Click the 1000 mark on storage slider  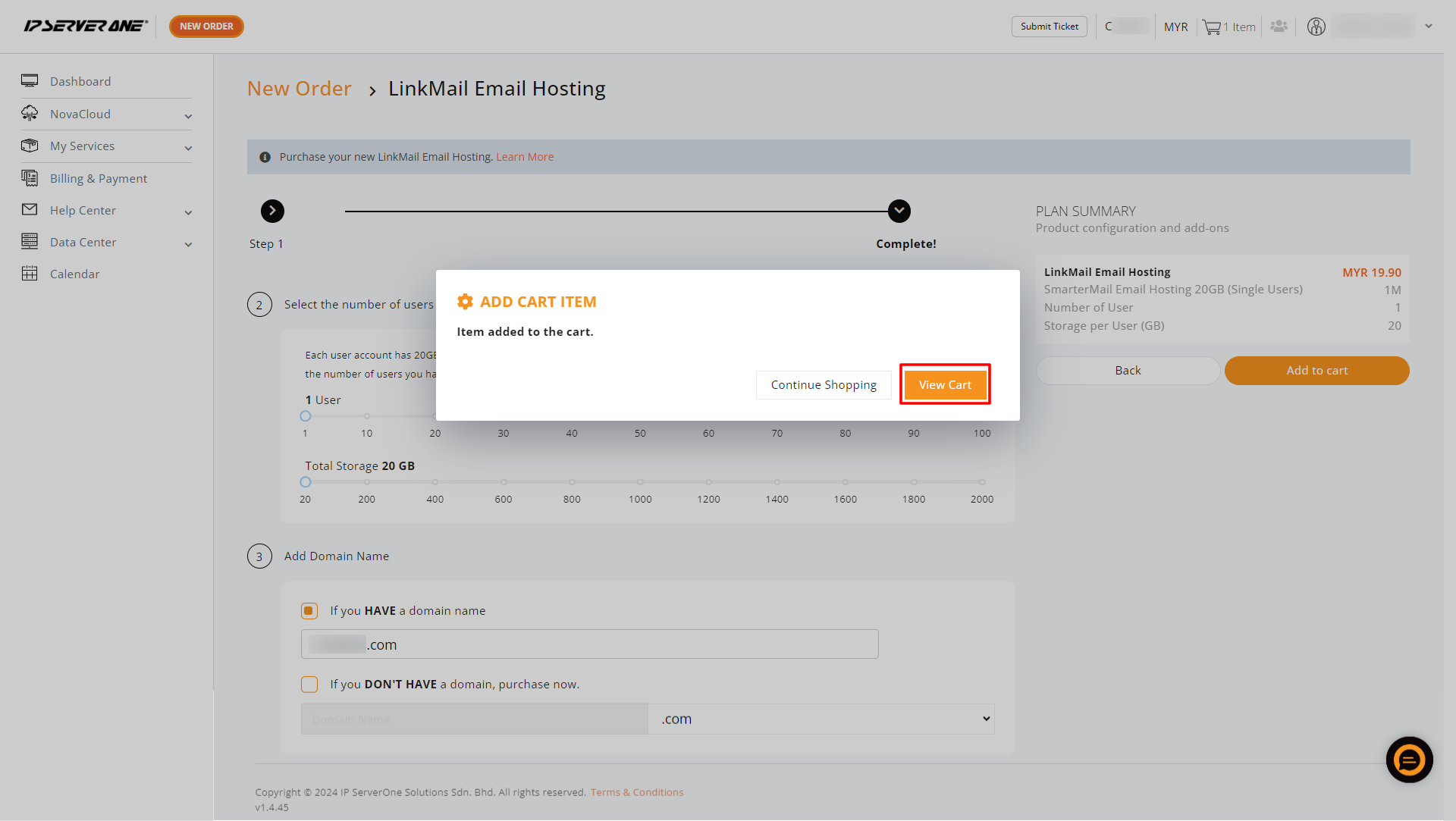(640, 482)
